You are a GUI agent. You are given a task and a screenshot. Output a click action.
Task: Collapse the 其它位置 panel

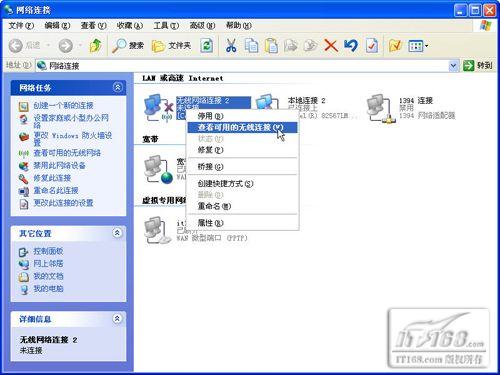coord(117,233)
